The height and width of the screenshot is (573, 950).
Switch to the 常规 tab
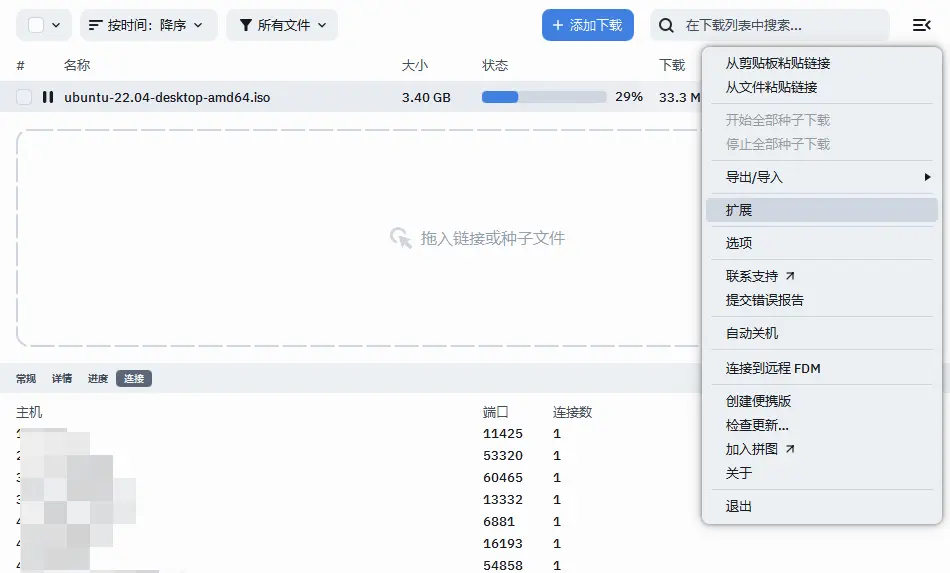click(26, 379)
